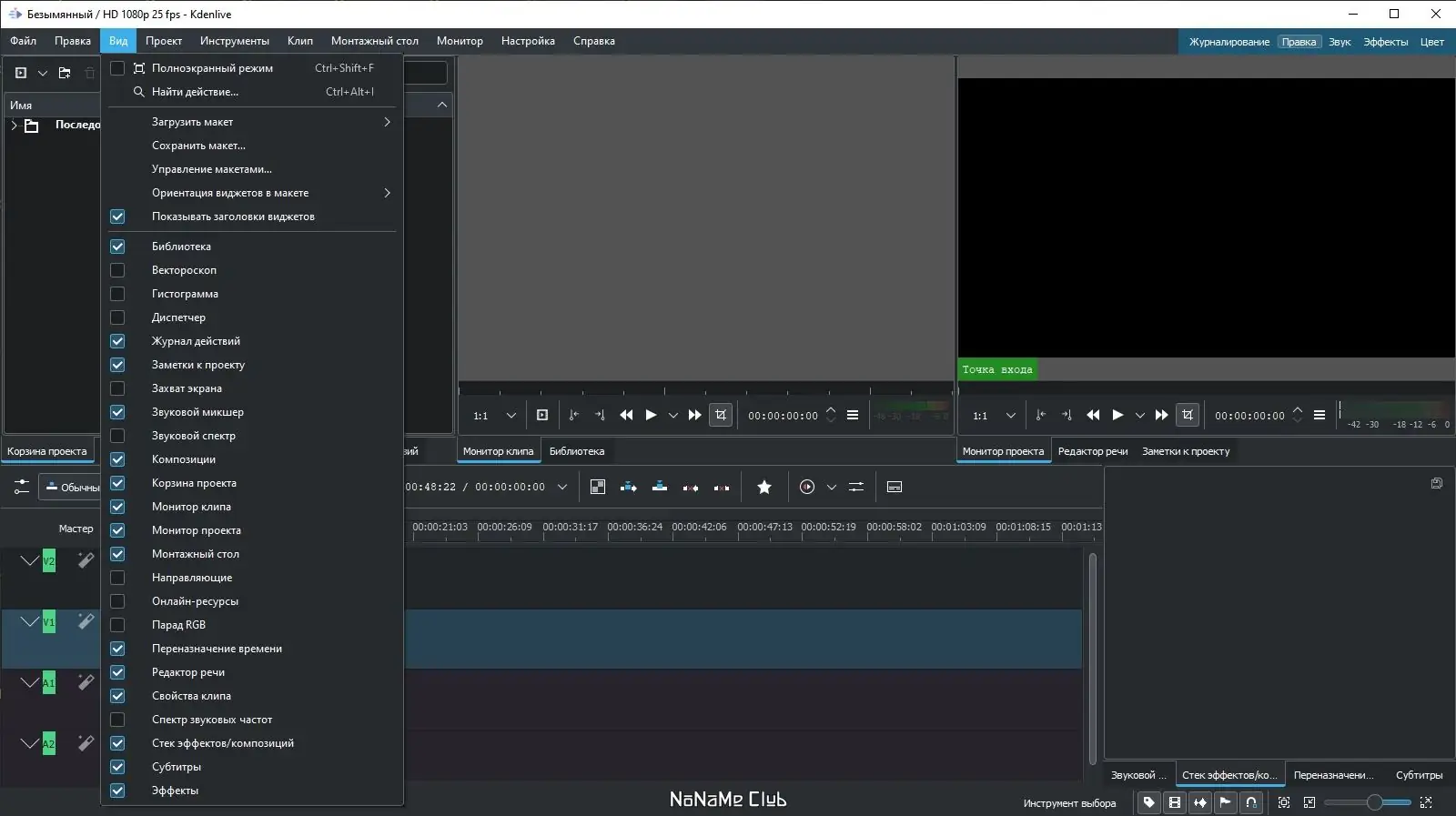Viewport: 1456px width, 816px height.
Task: Toggle the mix clips compositing icon
Action: tap(598, 488)
